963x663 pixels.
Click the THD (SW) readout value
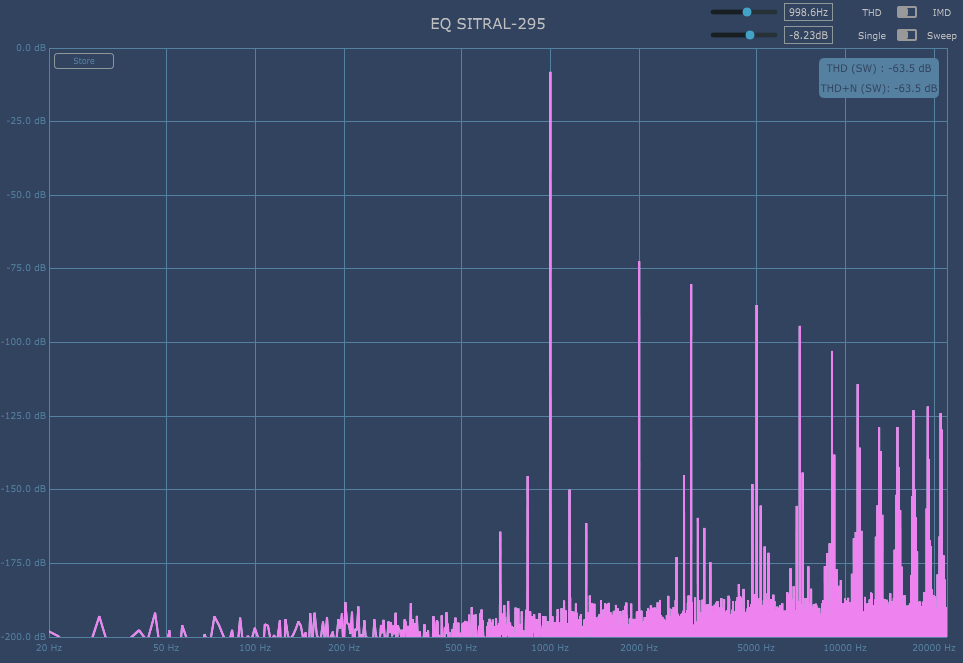pos(878,68)
